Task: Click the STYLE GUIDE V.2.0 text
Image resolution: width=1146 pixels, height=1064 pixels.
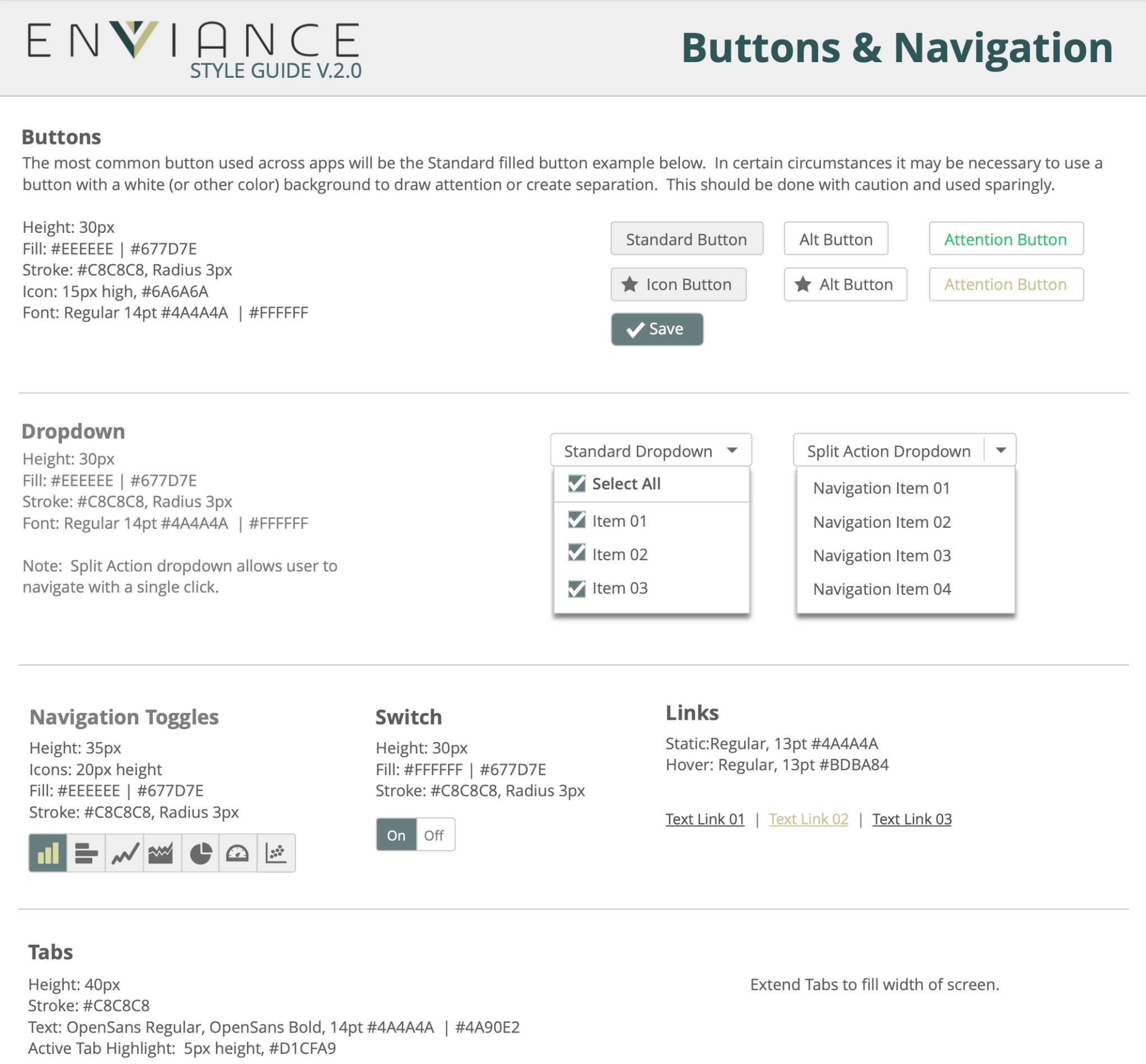Action: (276, 71)
